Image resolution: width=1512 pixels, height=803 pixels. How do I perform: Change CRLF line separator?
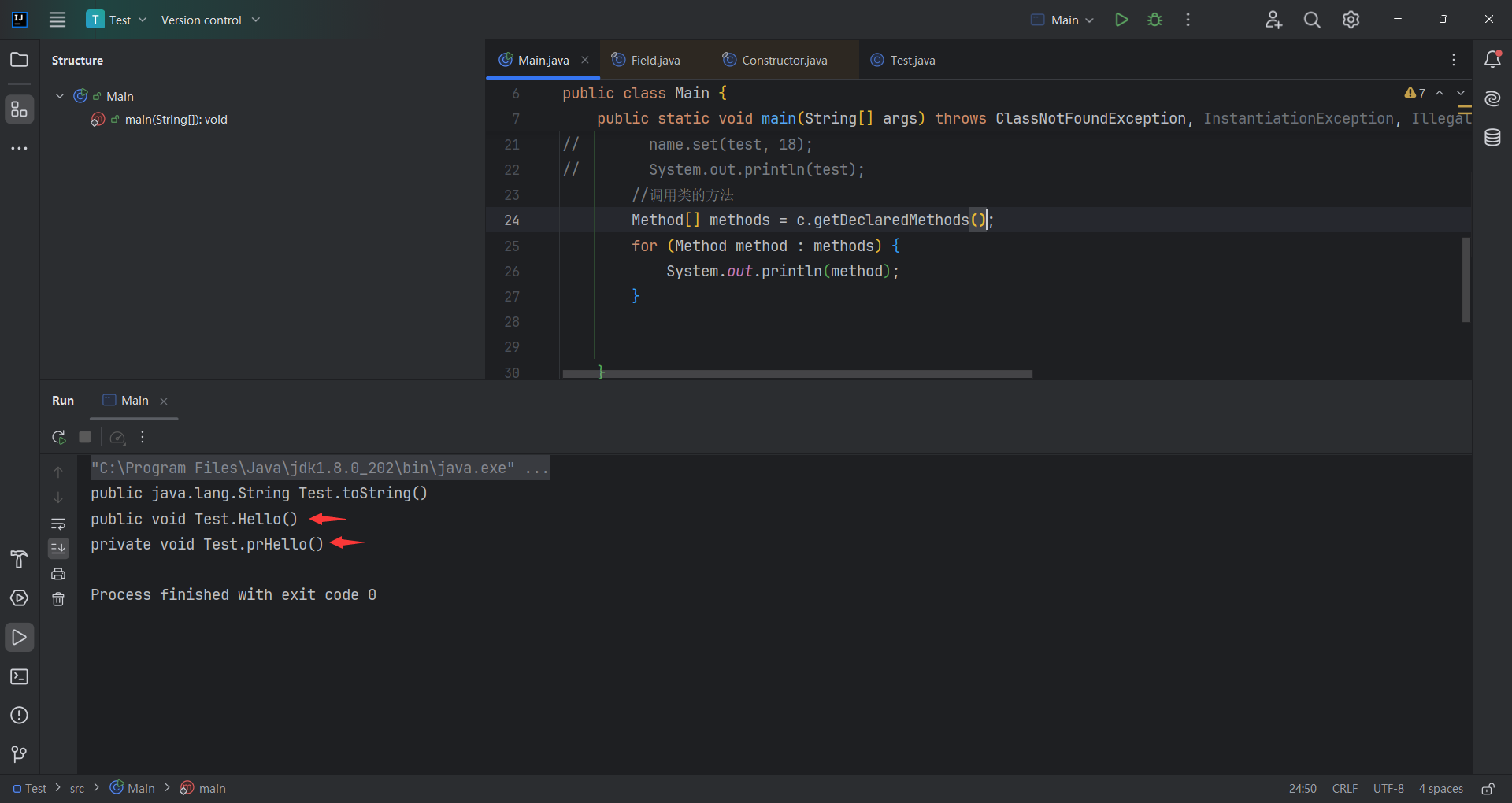tap(1345, 788)
